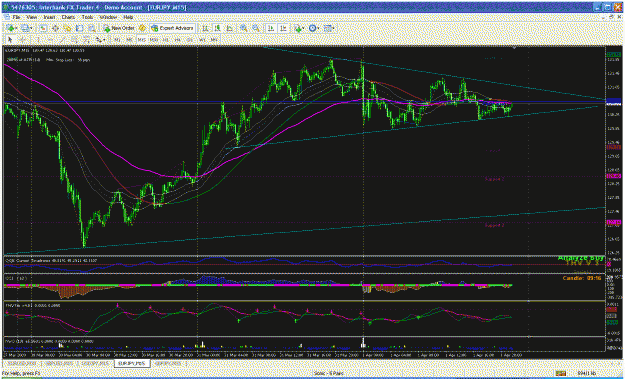
Task: Open the Insert menu
Action: 49,17
